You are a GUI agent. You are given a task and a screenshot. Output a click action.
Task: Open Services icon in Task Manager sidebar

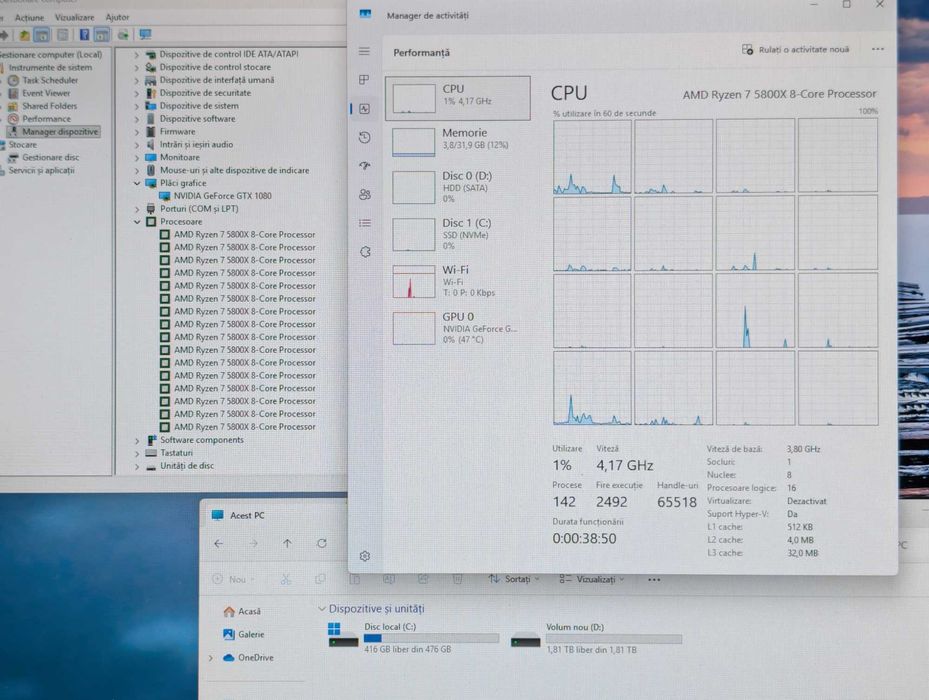click(365, 252)
